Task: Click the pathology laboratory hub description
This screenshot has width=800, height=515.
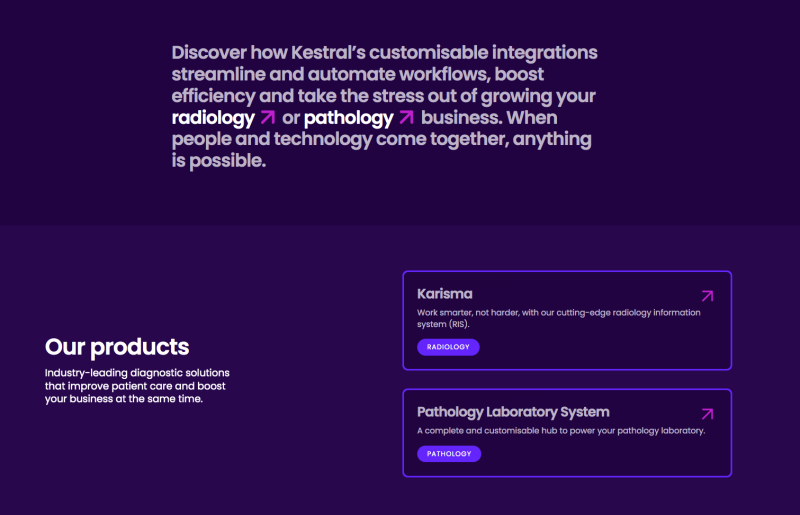Action: [x=561, y=431]
